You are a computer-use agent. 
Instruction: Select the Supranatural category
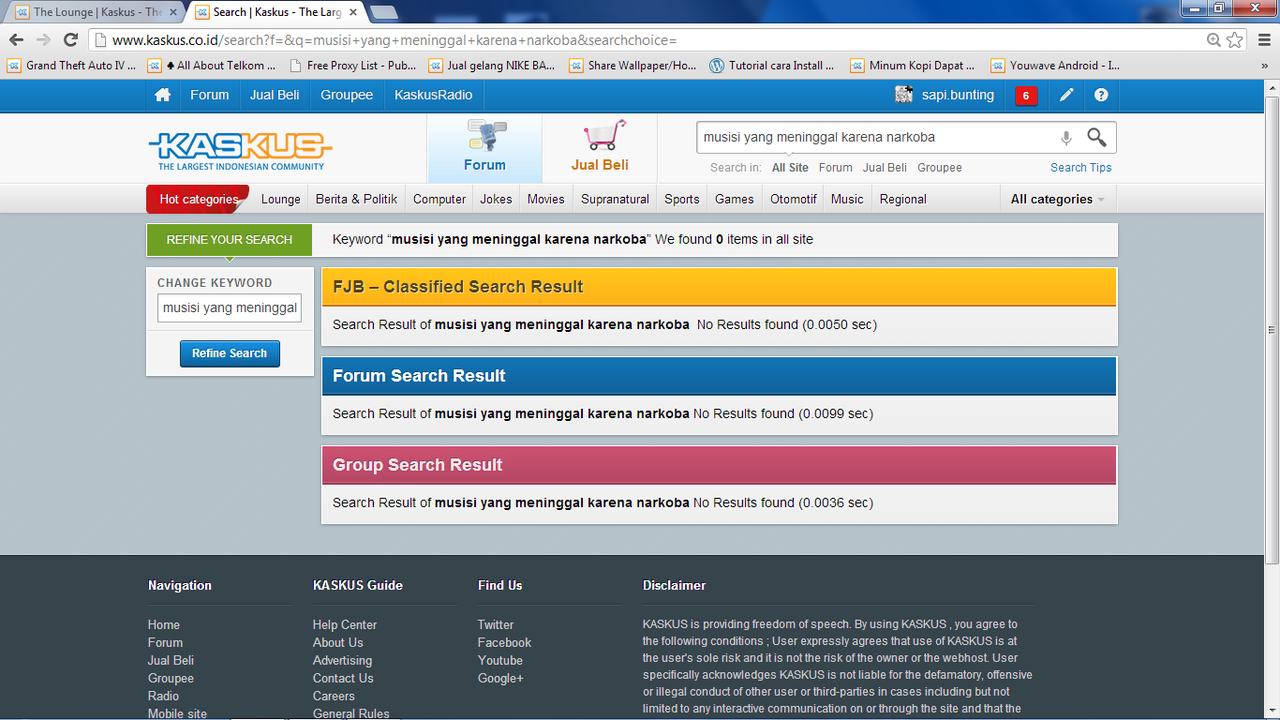tap(615, 199)
